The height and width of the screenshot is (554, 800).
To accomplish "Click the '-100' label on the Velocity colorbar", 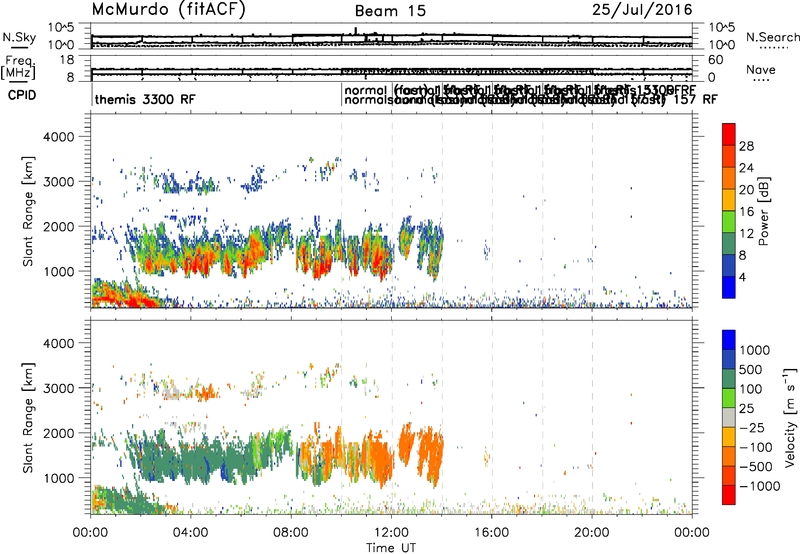I will (x=756, y=447).
